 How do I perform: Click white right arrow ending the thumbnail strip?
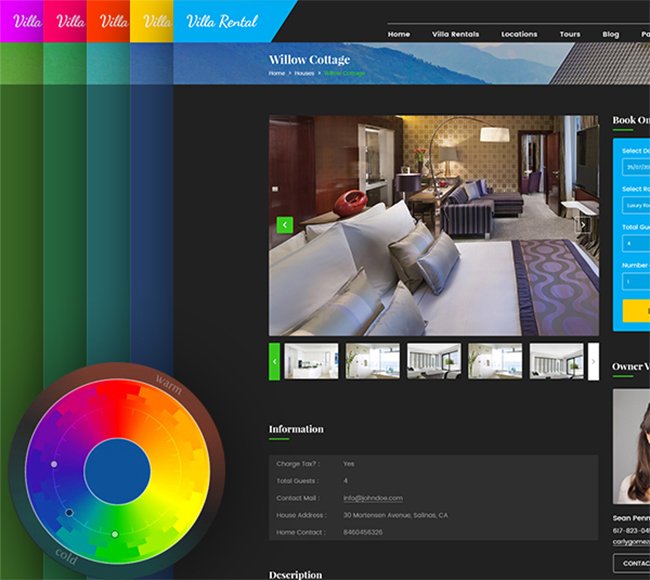[x=593, y=361]
